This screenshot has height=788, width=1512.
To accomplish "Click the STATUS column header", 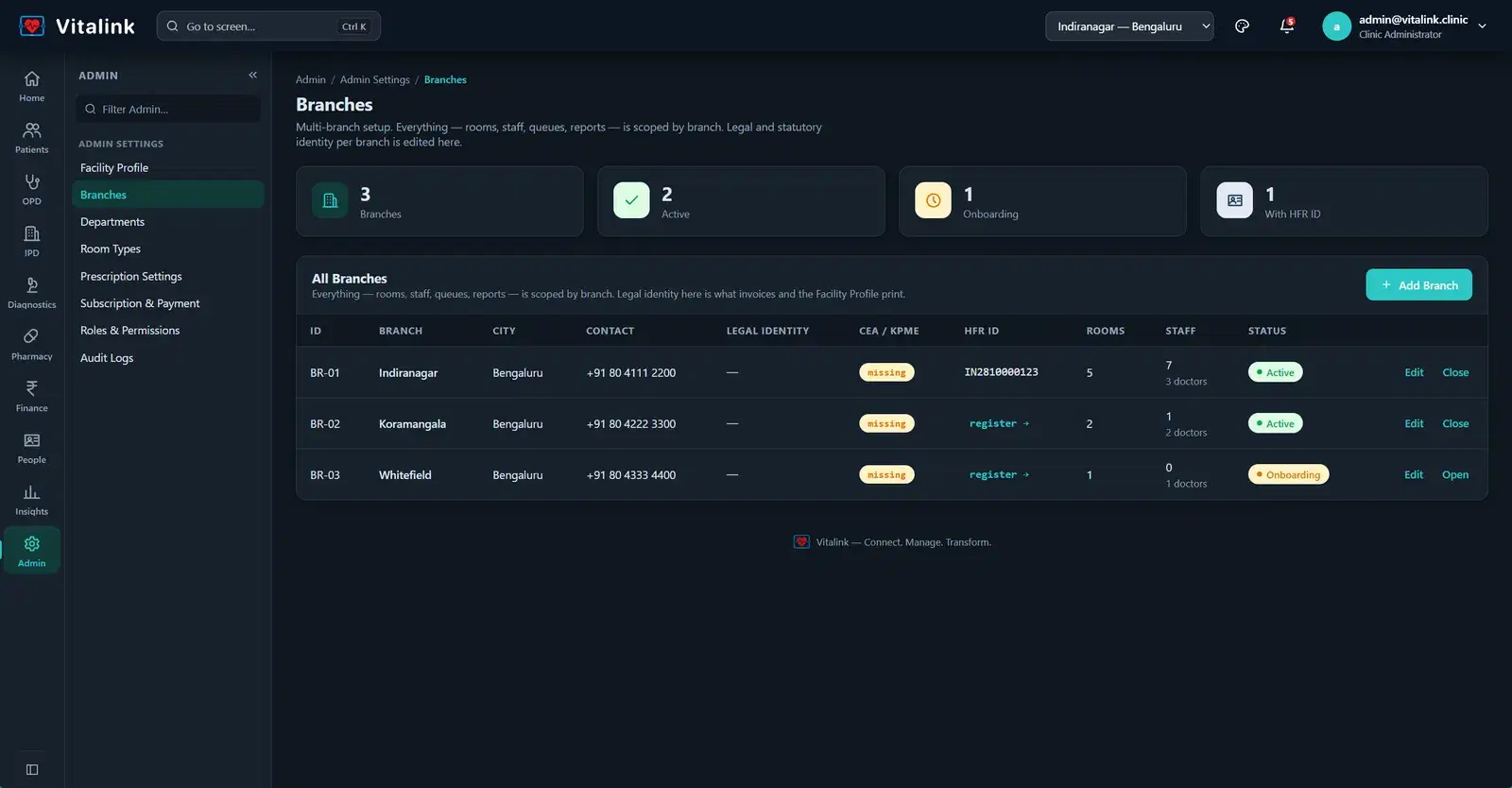I will point(1266,331).
